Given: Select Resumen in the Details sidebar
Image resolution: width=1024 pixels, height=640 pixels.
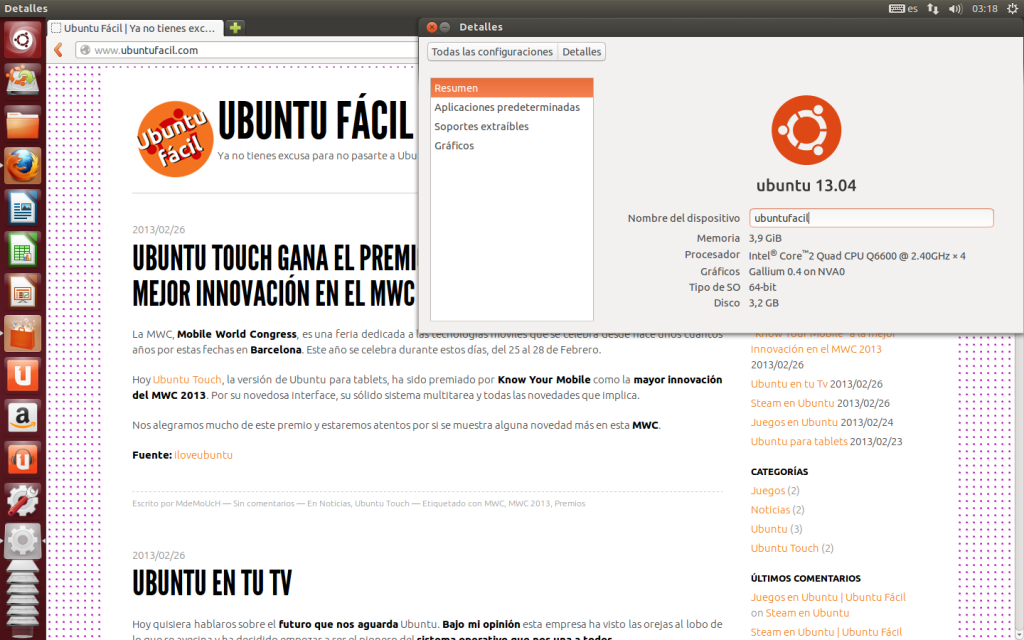Looking at the screenshot, I should 512,88.
